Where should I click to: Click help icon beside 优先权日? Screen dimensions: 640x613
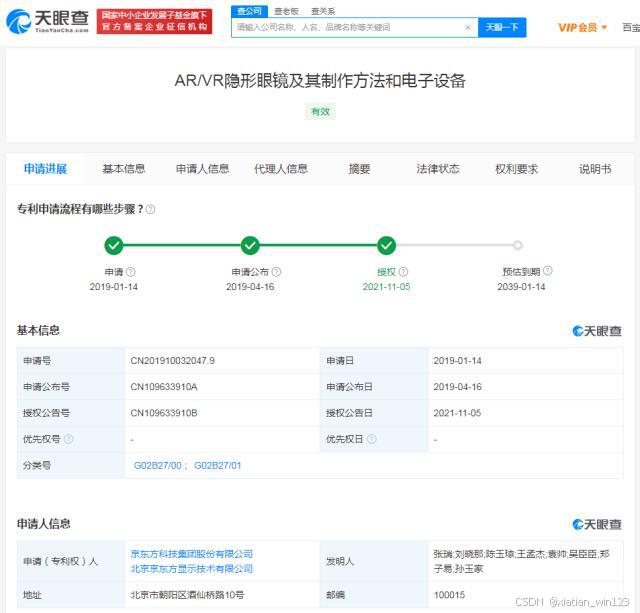click(371, 439)
